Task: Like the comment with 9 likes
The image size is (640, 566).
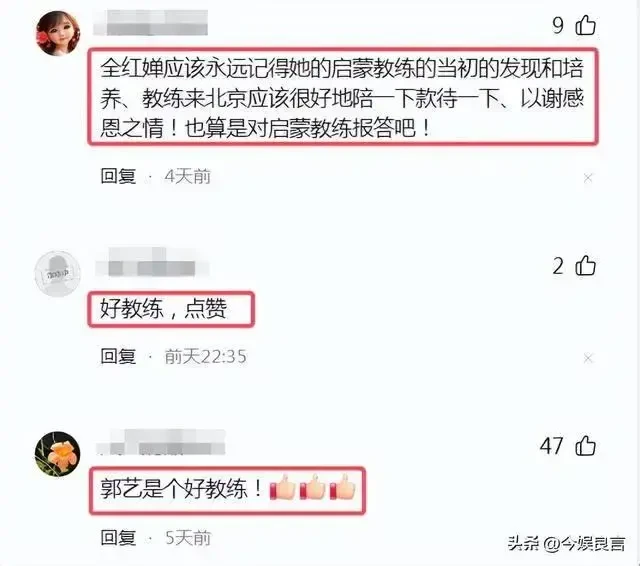Action: [585, 25]
